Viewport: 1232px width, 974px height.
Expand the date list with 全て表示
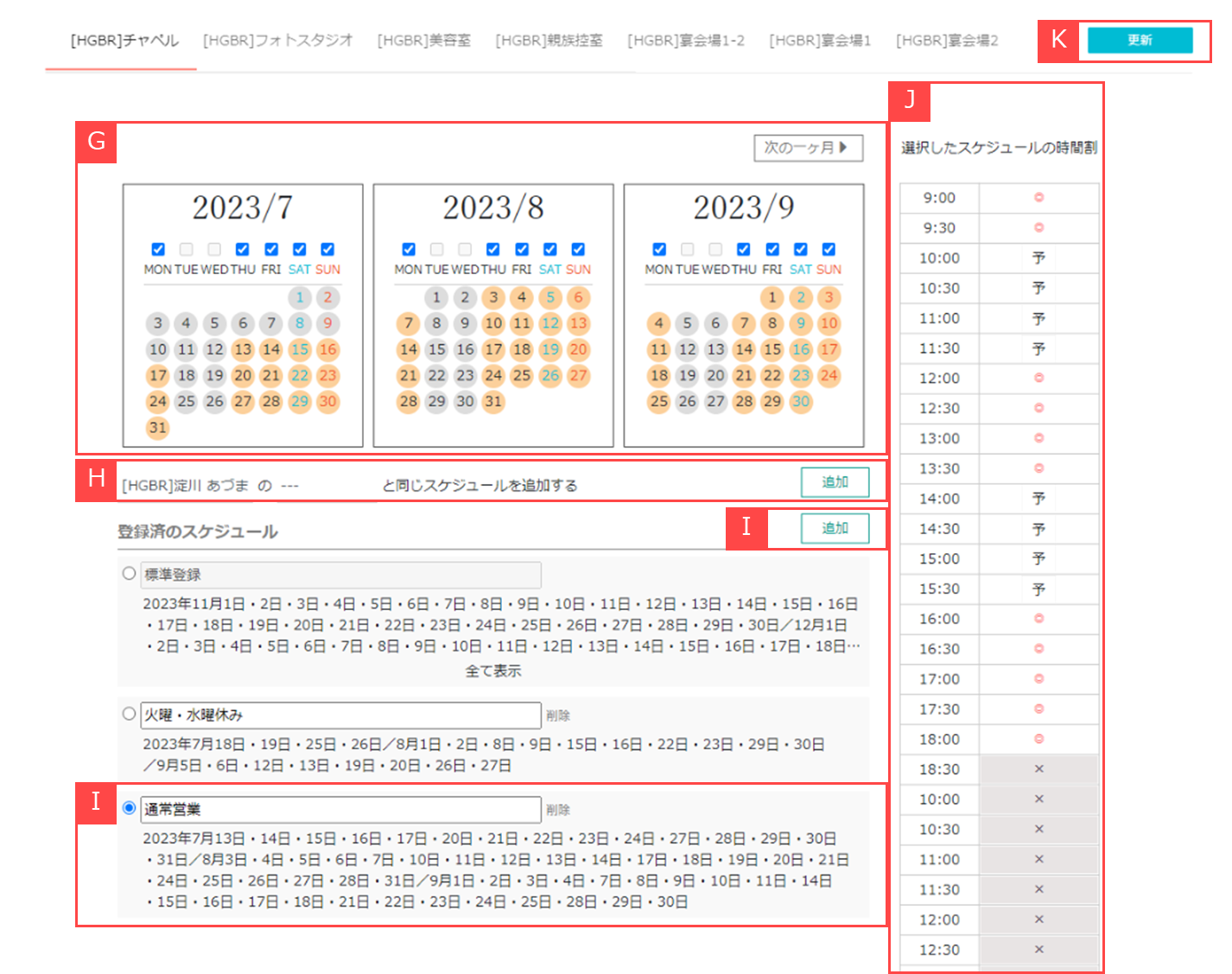pyautogui.click(x=493, y=671)
